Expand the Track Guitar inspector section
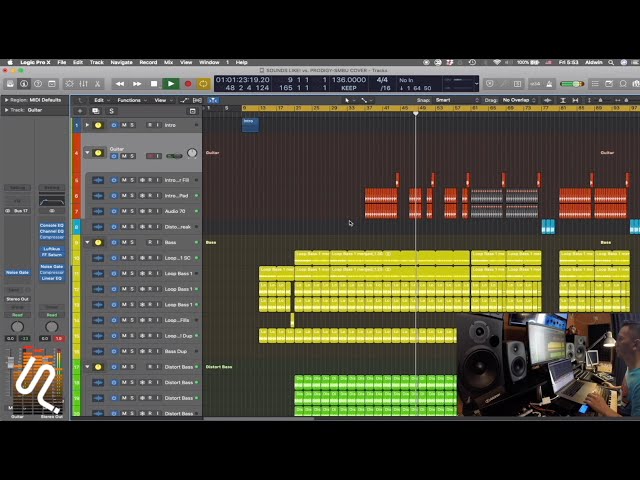This screenshot has height=480, width=640. [x=6, y=110]
